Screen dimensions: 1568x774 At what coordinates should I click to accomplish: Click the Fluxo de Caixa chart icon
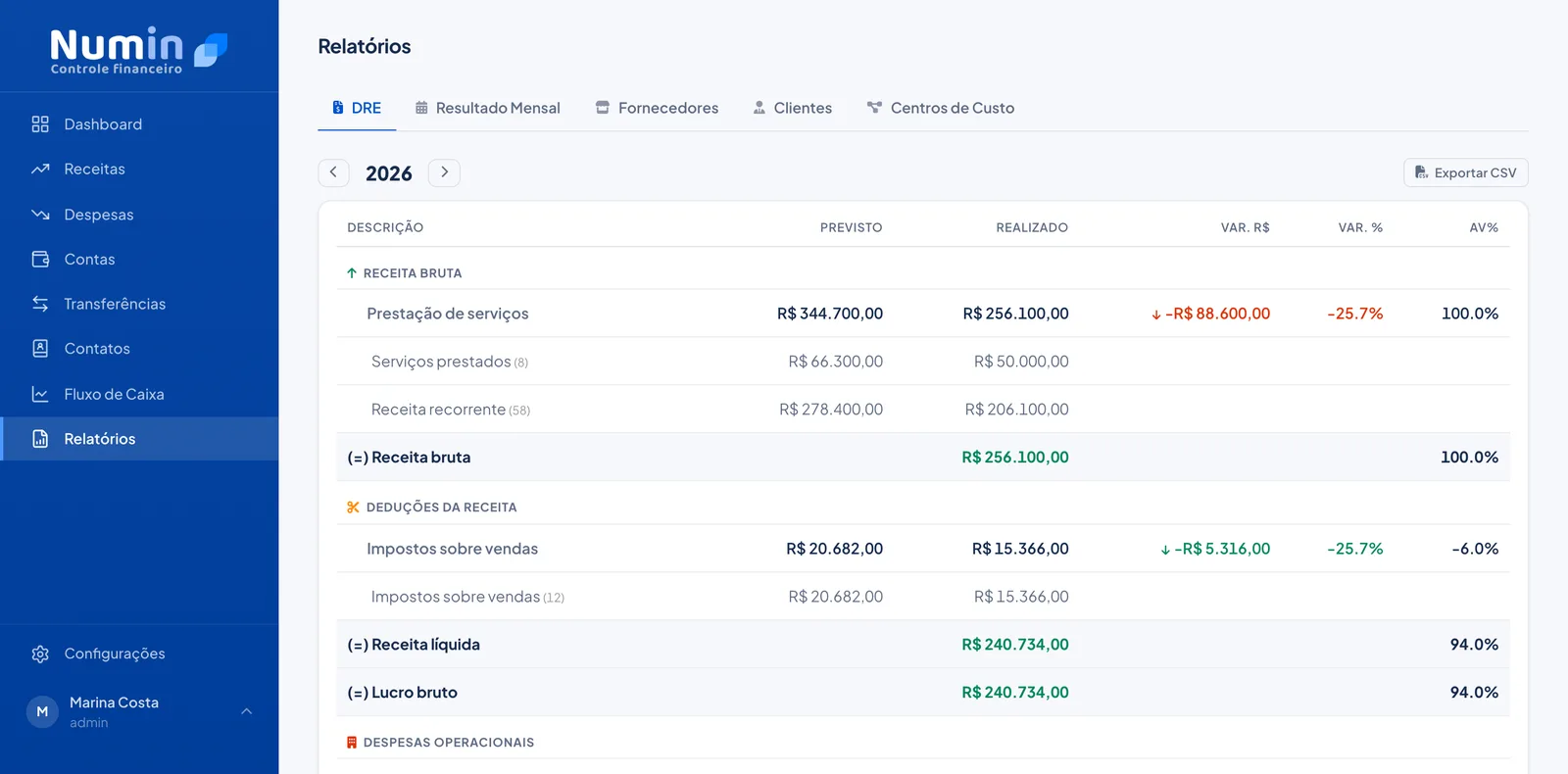click(x=40, y=394)
